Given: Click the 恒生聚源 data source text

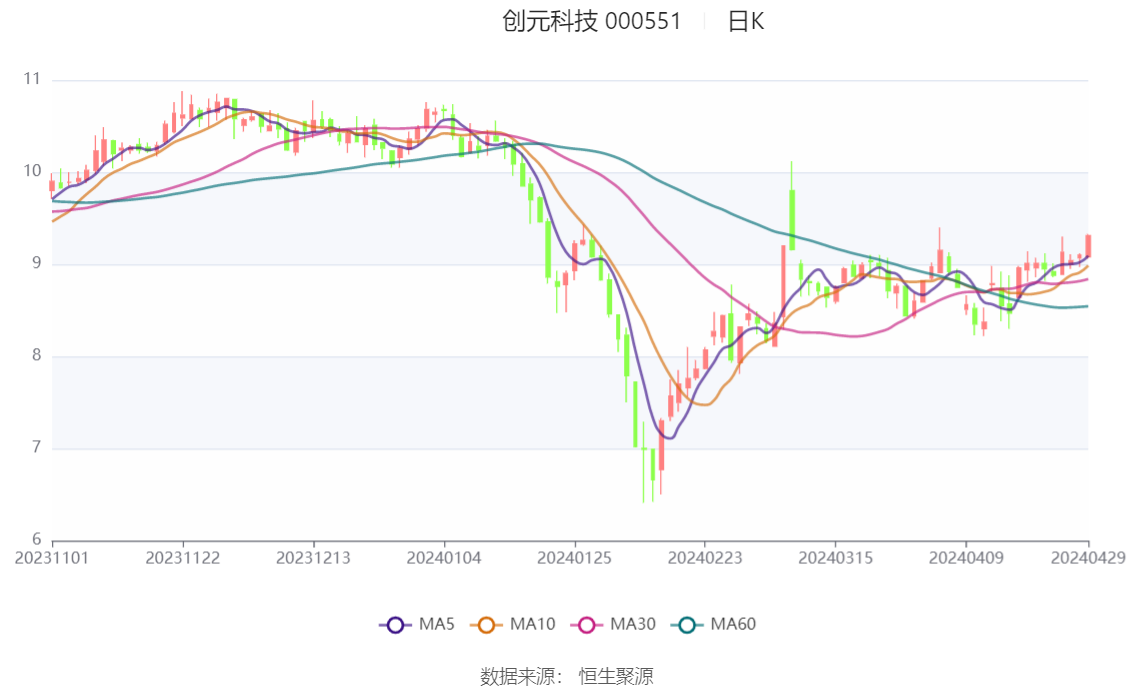Looking at the screenshot, I should pos(616,677).
